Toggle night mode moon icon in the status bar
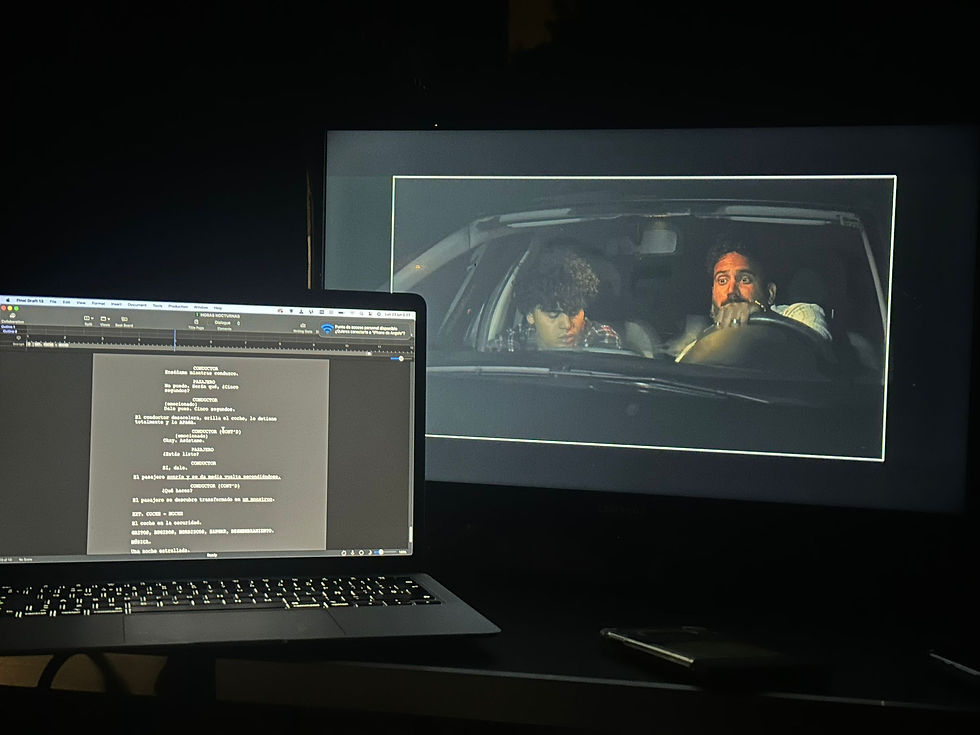Image resolution: width=980 pixels, height=735 pixels. point(369,552)
